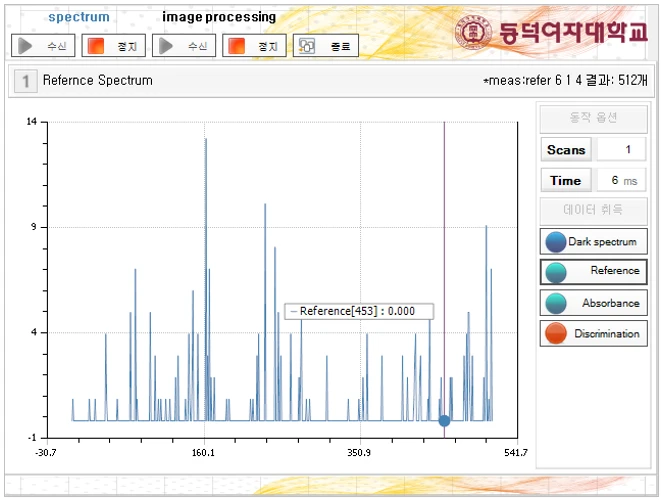Click the Scans label button
This screenshot has width=665, height=501.
pos(566,149)
